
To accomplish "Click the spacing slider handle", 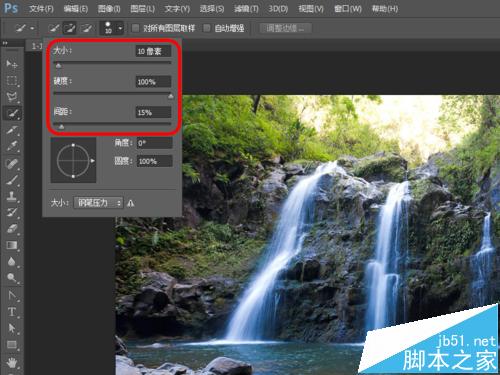I will tap(61, 127).
